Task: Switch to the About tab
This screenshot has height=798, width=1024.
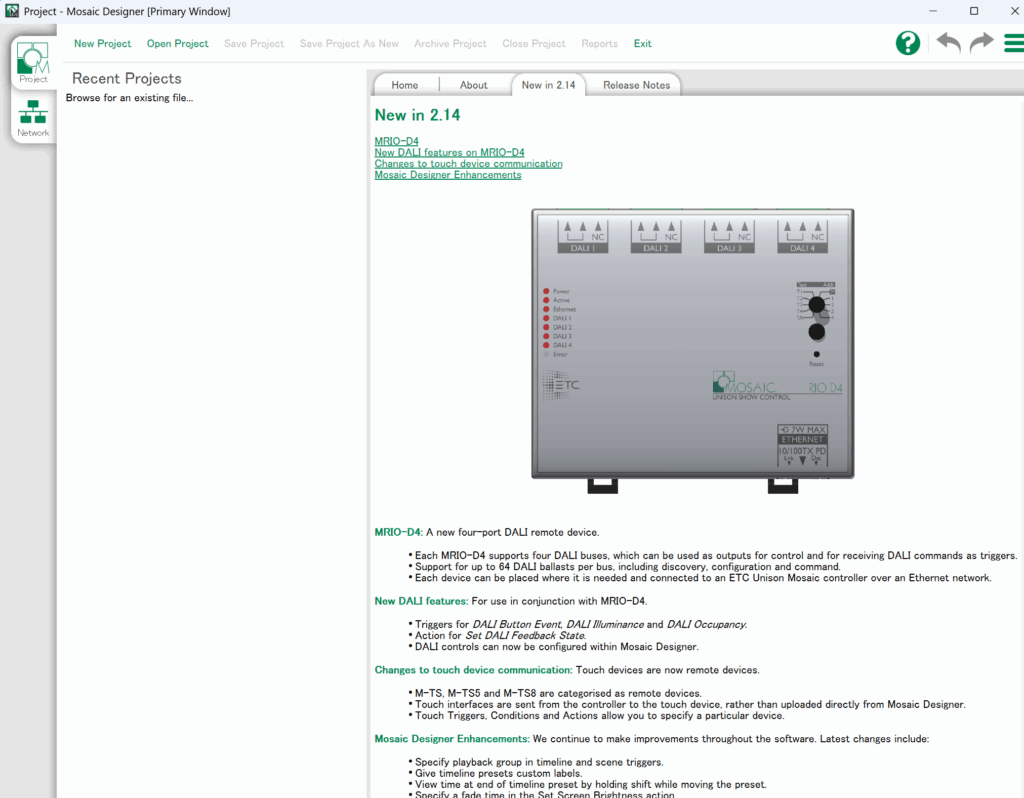Action: click(x=473, y=85)
